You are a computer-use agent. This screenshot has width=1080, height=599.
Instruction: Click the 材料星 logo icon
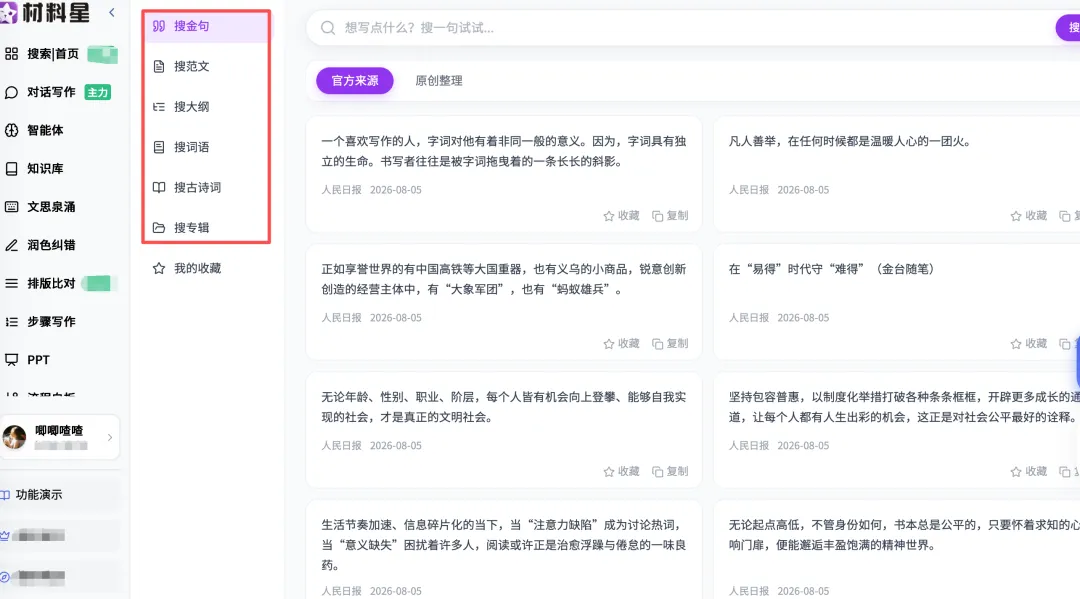coord(8,12)
